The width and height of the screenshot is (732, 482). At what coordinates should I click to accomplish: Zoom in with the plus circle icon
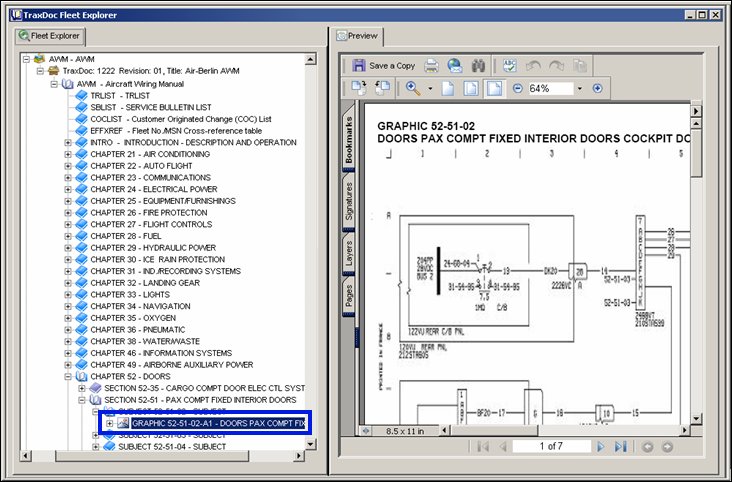598,88
